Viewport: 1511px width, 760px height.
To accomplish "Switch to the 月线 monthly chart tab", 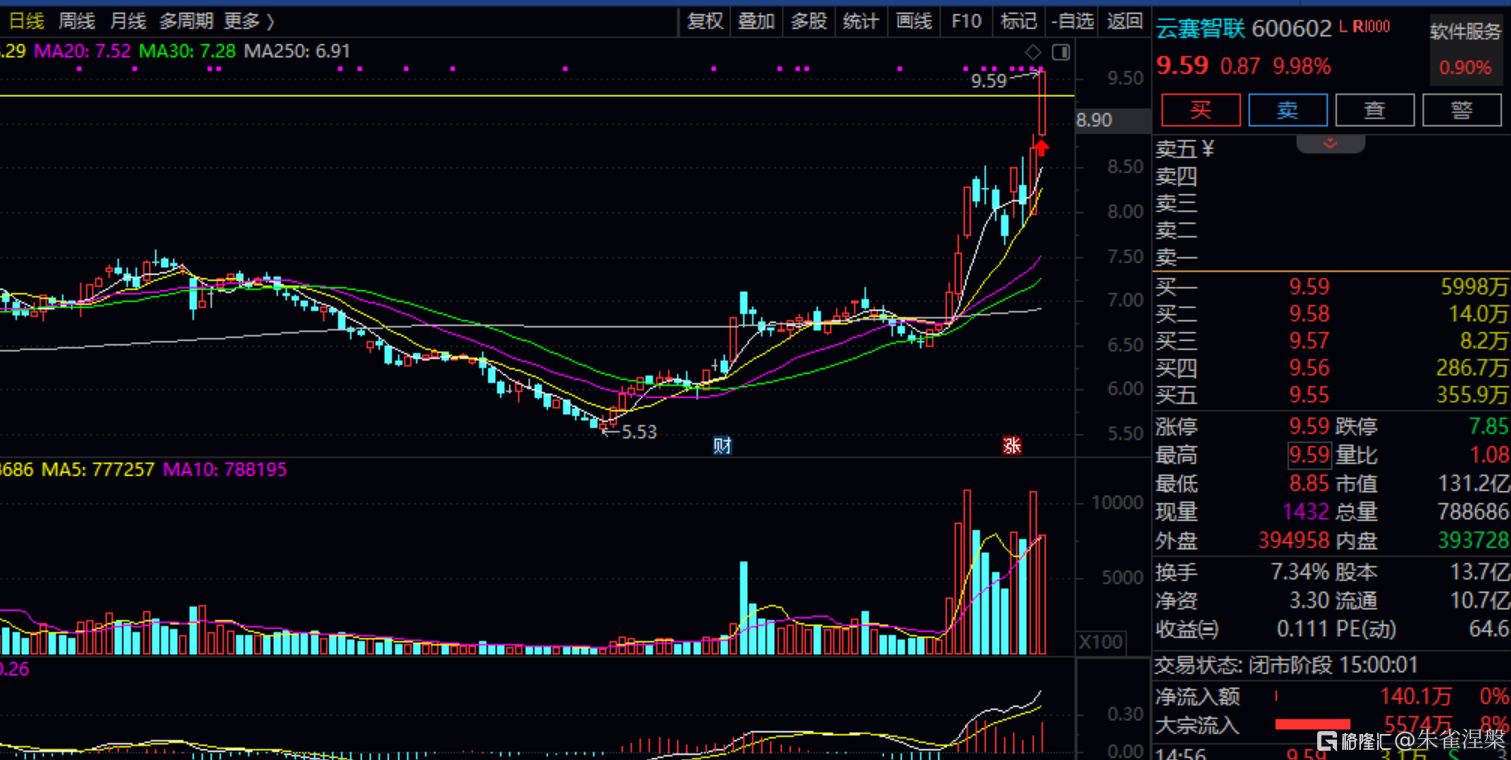I will [x=127, y=21].
